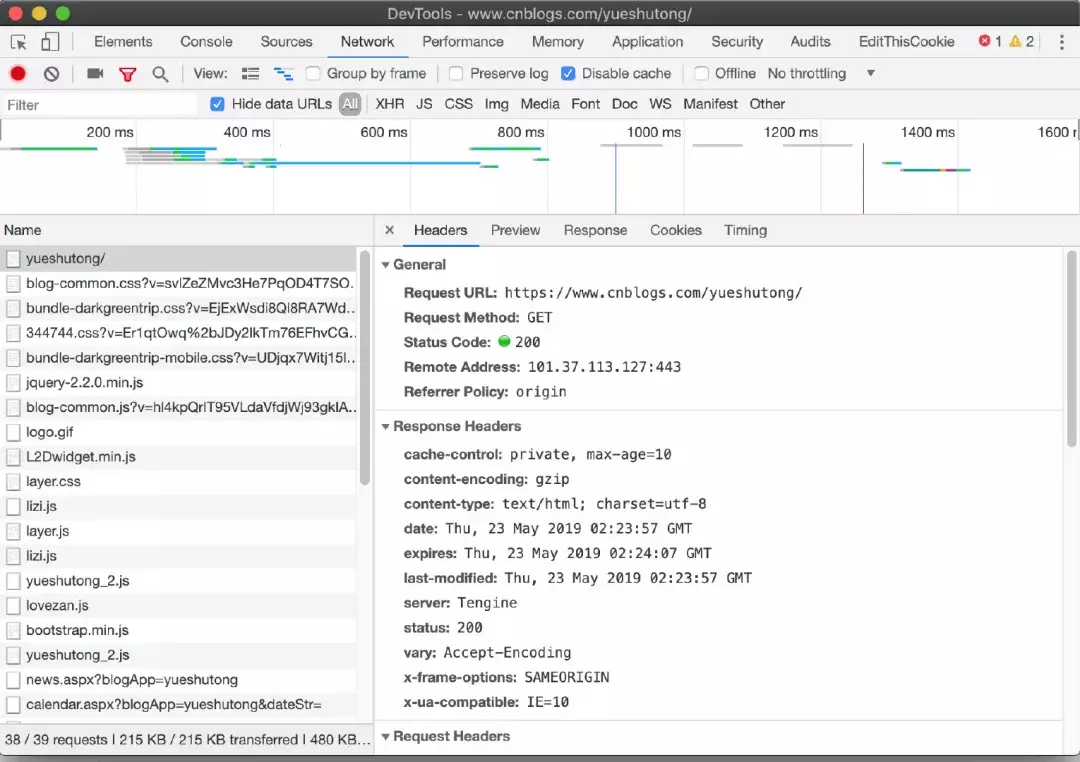The width and height of the screenshot is (1080, 762).
Task: Click file icon next to jquery-2.2.0.min.js
Action: point(13,382)
